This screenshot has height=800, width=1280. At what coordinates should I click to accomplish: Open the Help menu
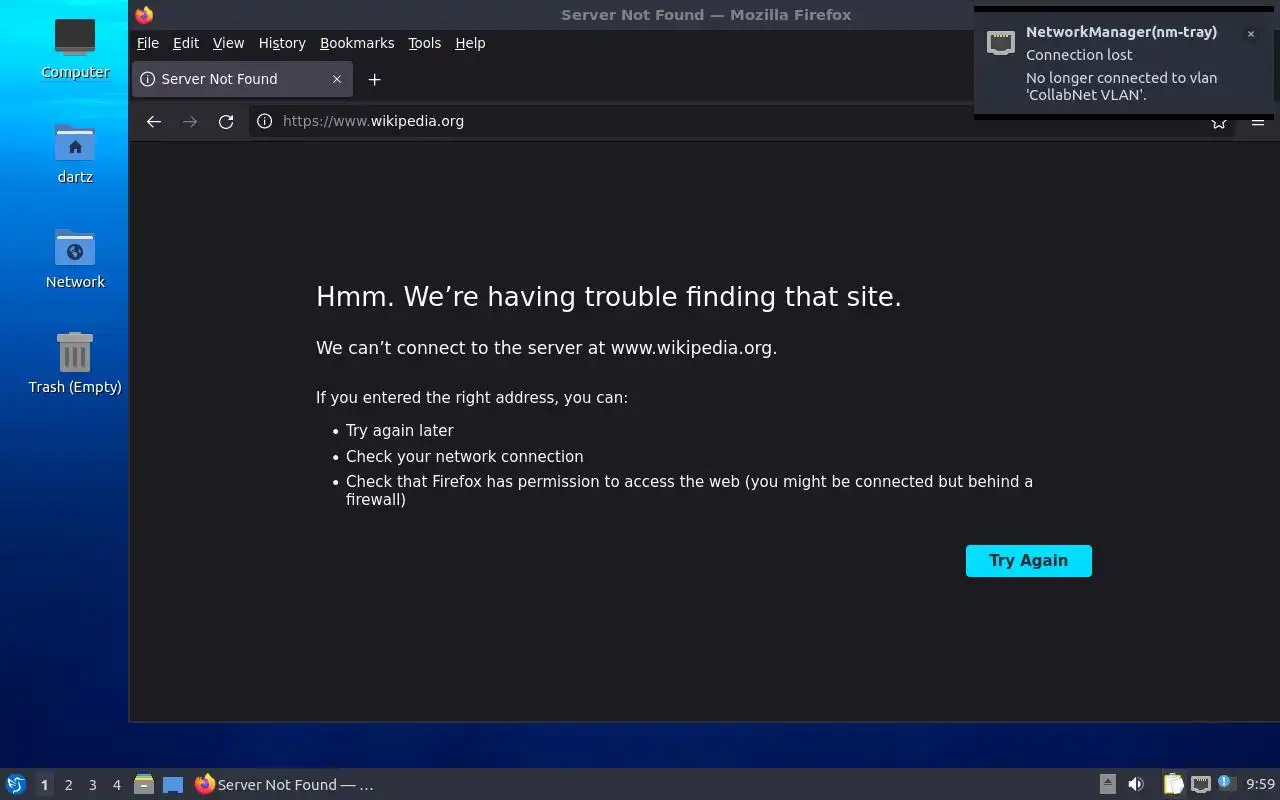click(470, 43)
